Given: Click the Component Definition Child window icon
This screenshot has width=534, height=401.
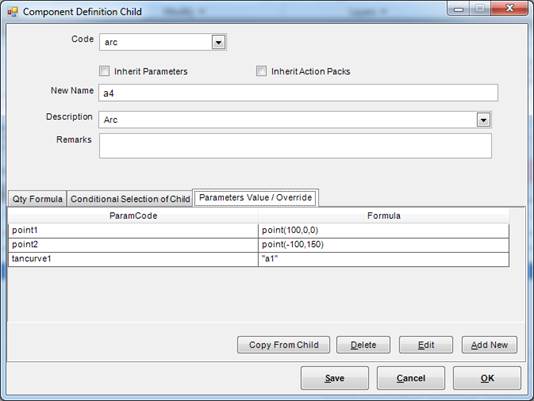Looking at the screenshot, I should (13, 12).
